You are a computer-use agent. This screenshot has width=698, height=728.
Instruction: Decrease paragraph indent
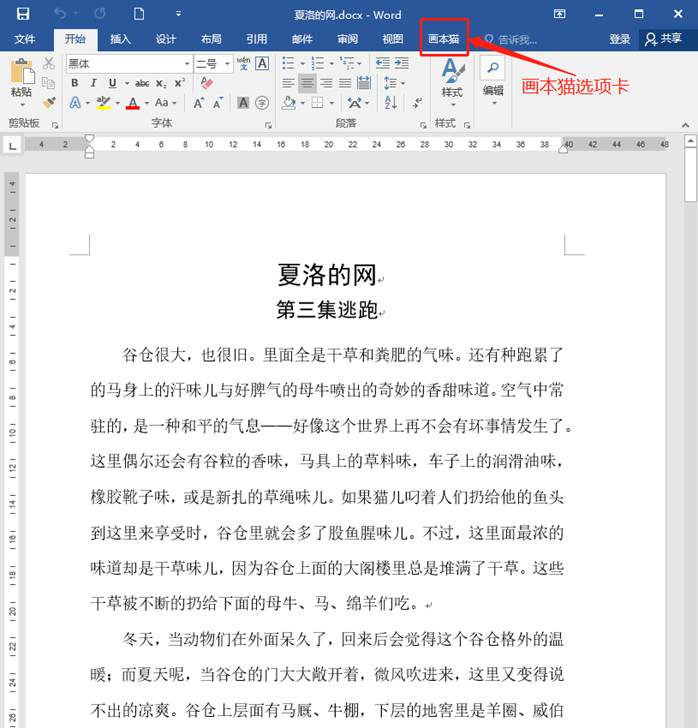383,63
